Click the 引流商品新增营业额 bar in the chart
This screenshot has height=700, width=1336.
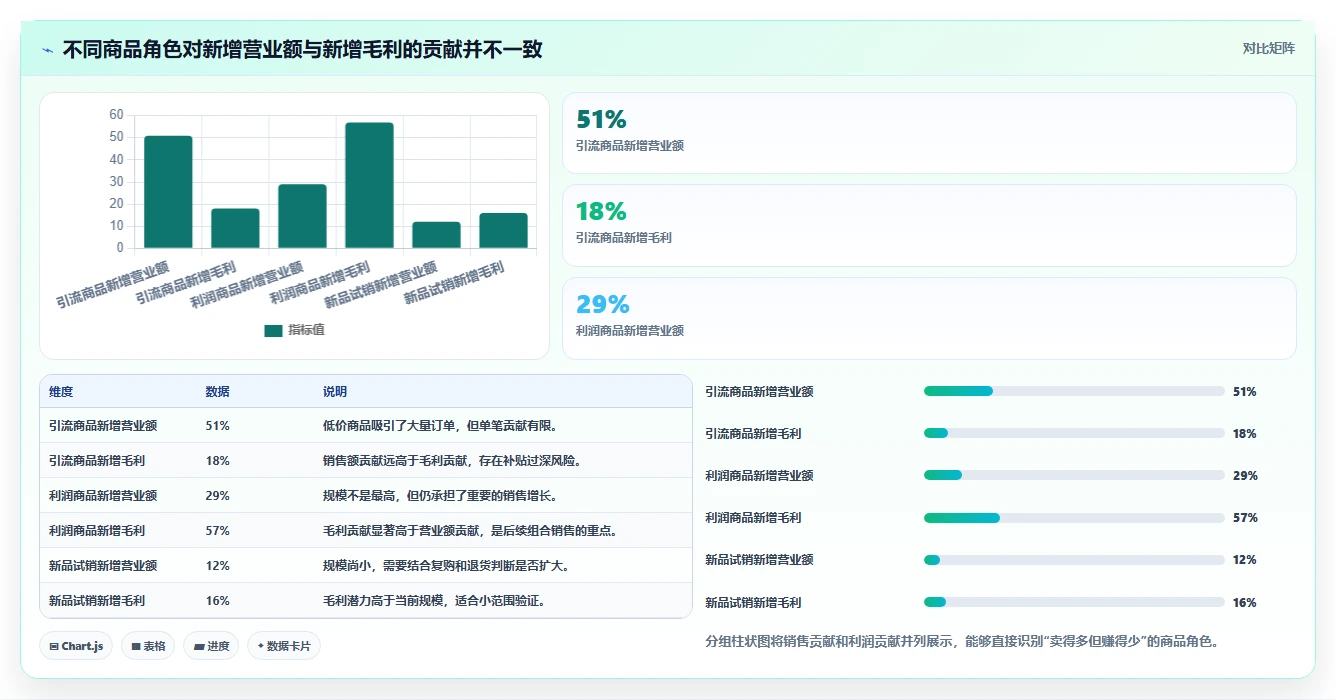[168, 192]
